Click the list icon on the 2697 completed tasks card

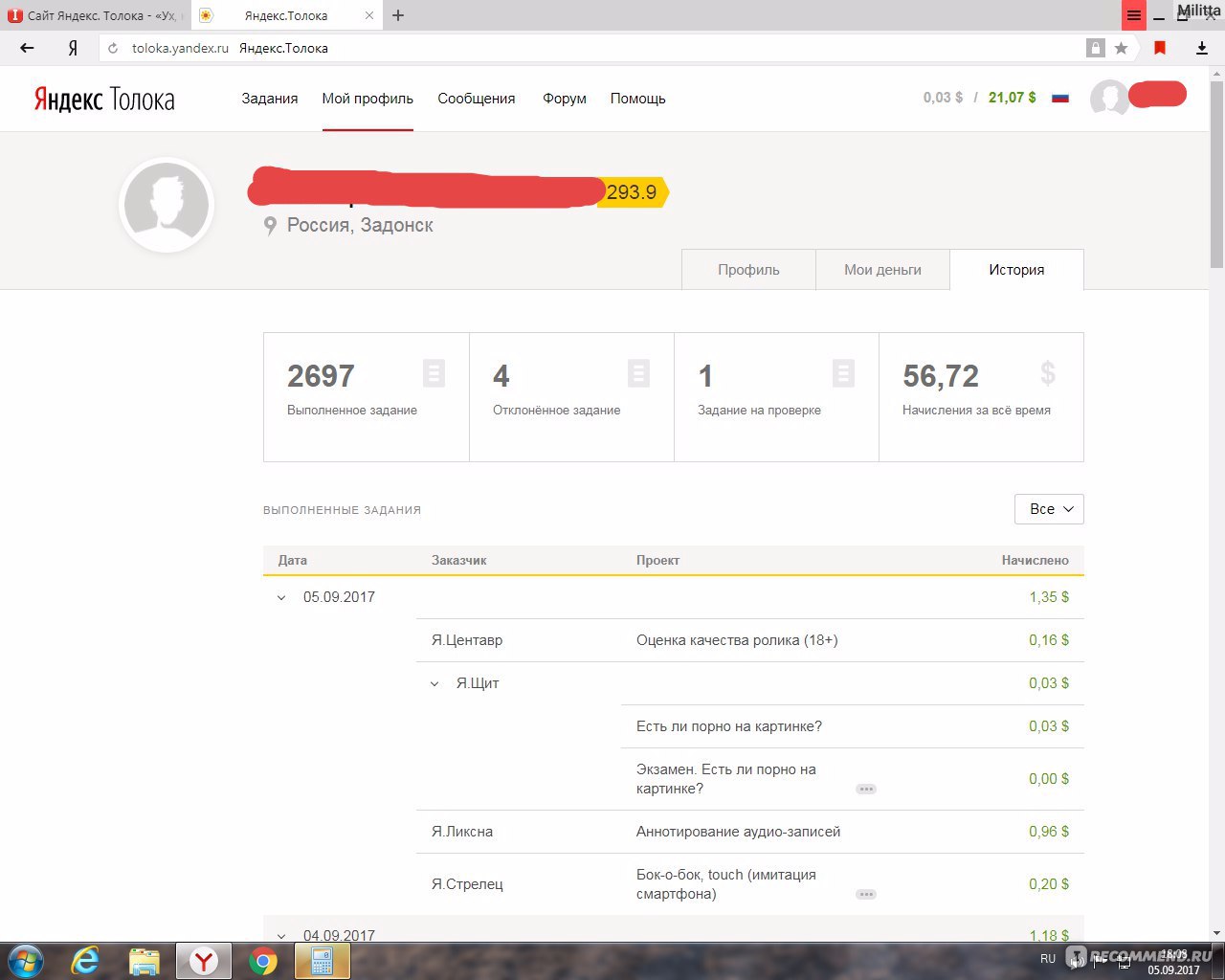click(x=434, y=372)
